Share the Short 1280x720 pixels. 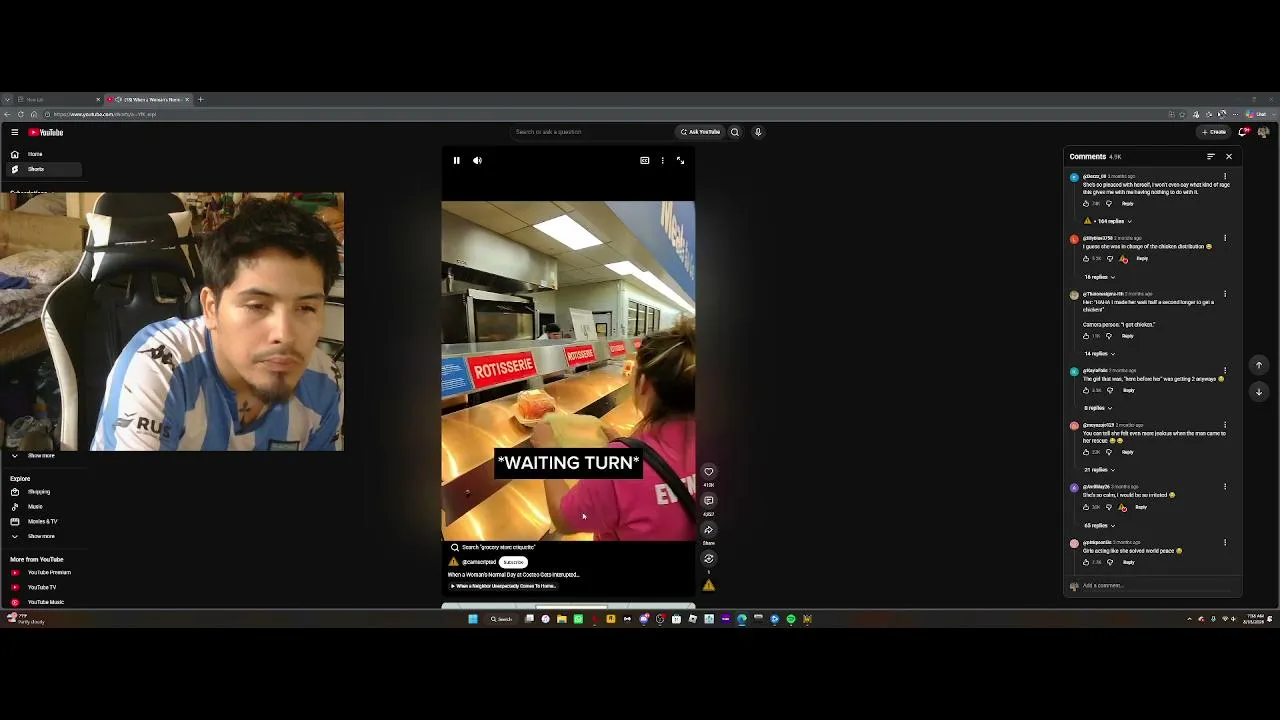coord(709,530)
